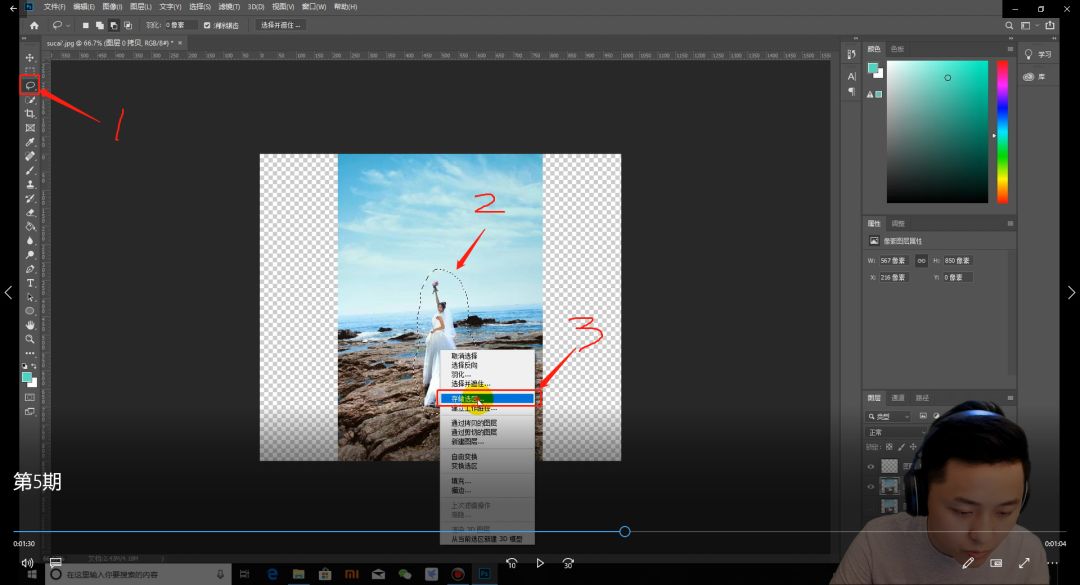1080x585 pixels.
Task: Close the sucai.jpg document tab
Action: (x=180, y=43)
